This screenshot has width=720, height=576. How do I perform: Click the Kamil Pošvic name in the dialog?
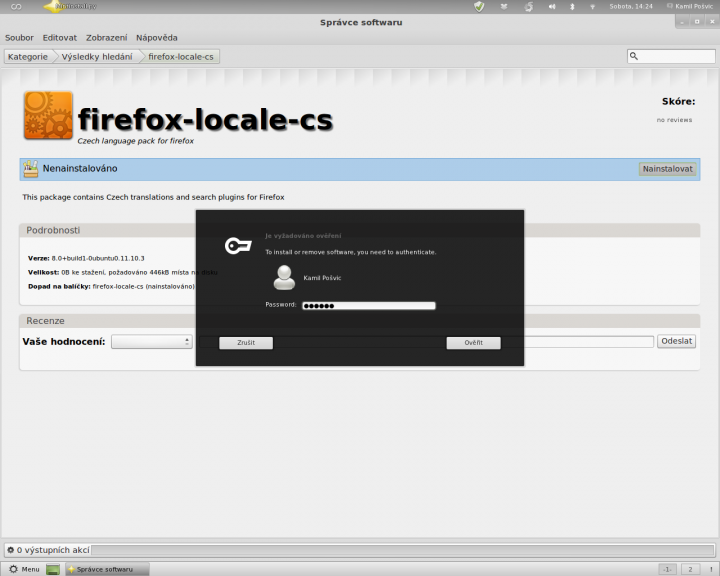pos(322,278)
